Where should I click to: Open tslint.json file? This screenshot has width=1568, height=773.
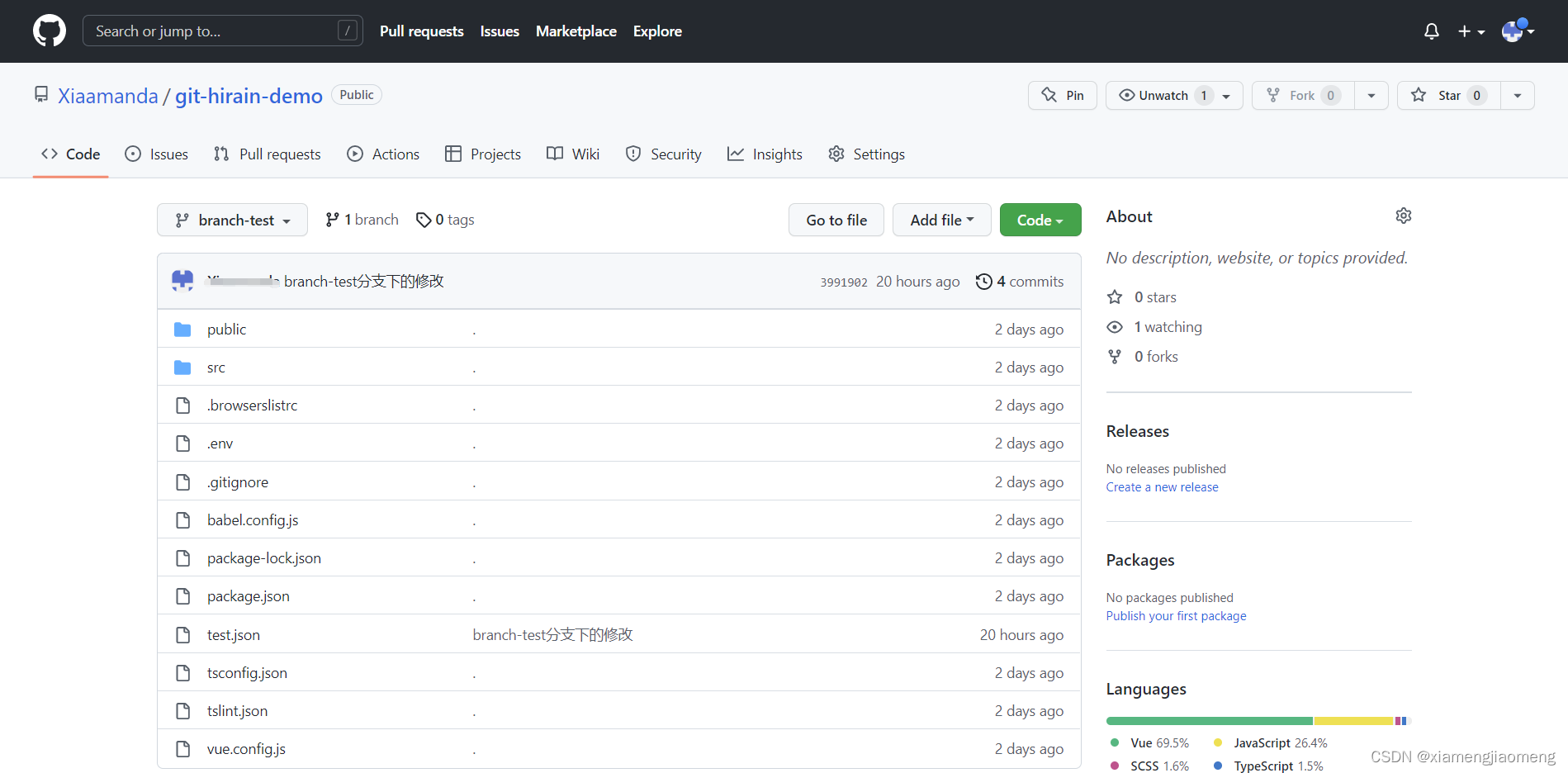point(238,711)
